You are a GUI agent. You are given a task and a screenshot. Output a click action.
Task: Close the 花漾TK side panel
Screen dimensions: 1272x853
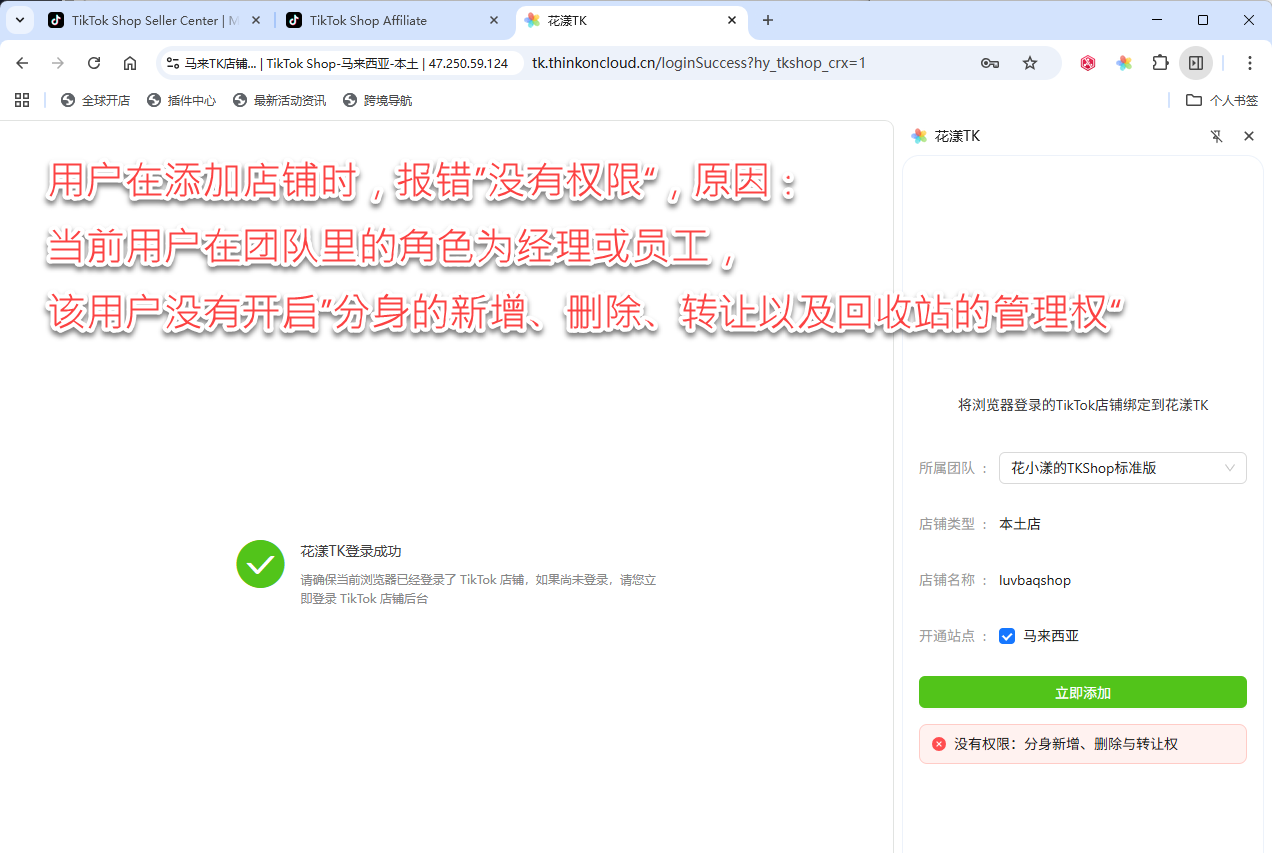(x=1248, y=136)
